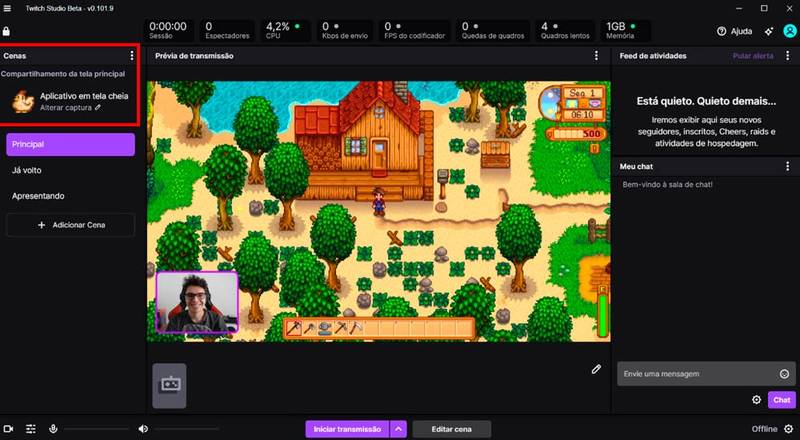
Task: Click the FPS do codificador stat
Action: 414,31
